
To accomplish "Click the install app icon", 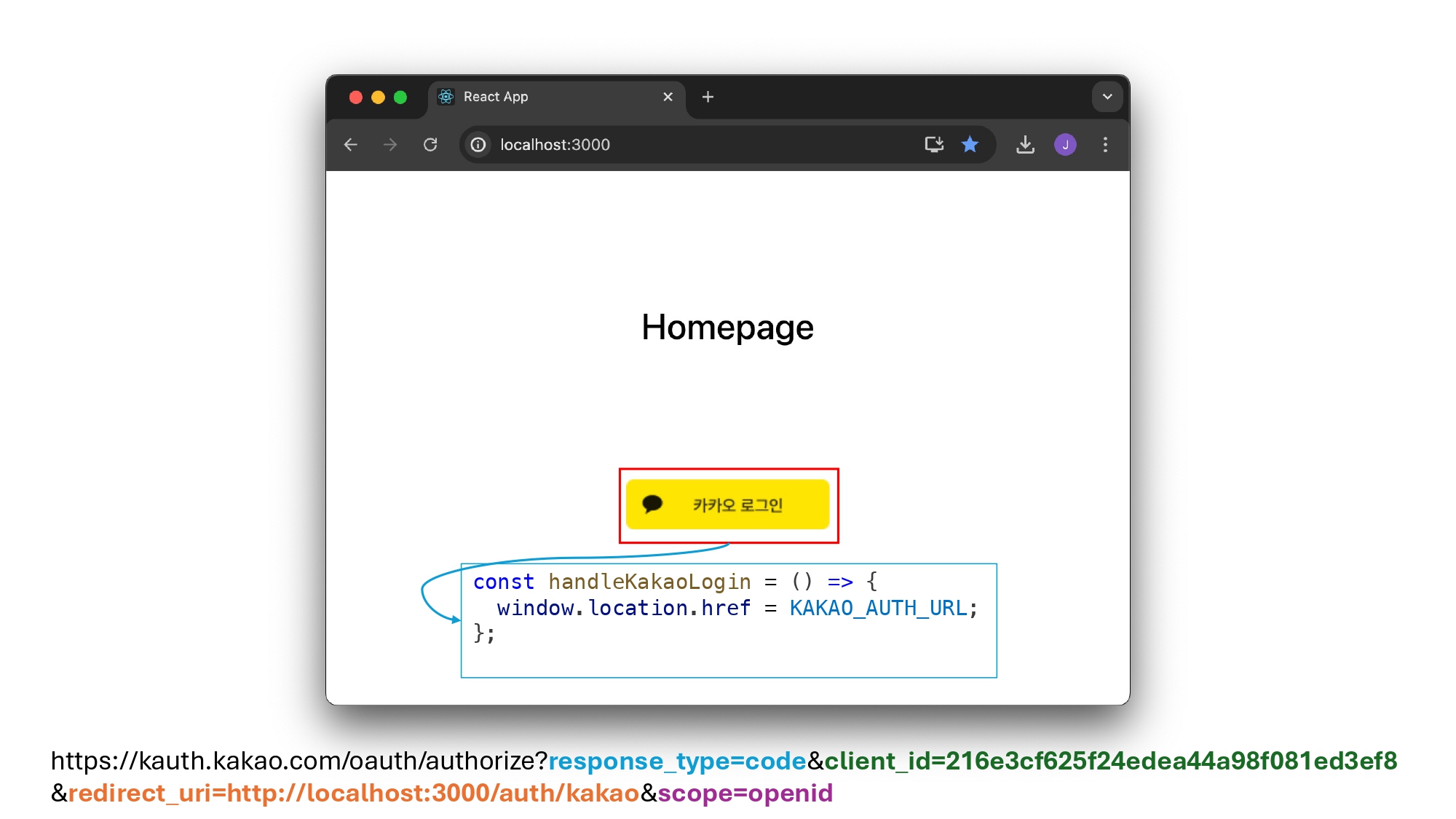I will 934,145.
